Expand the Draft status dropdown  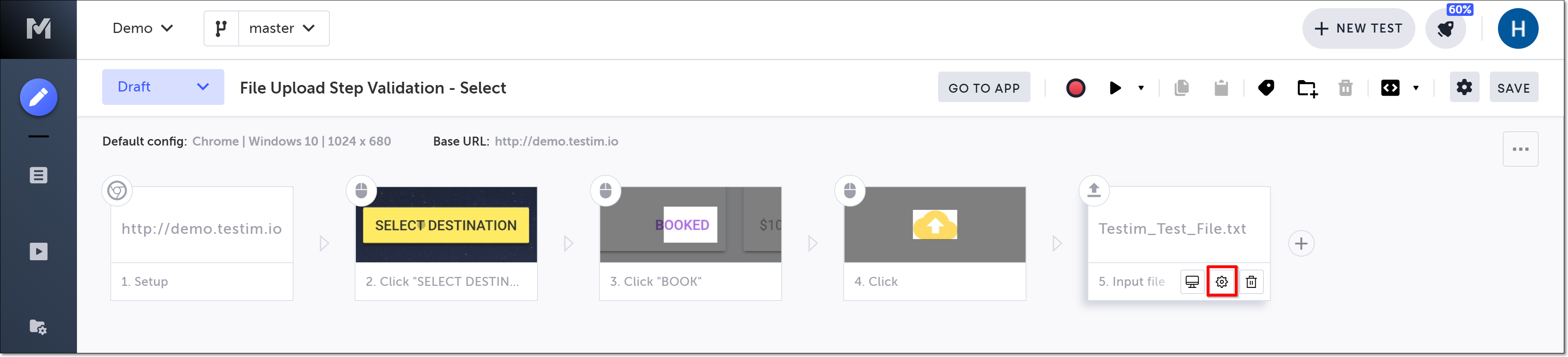click(162, 87)
